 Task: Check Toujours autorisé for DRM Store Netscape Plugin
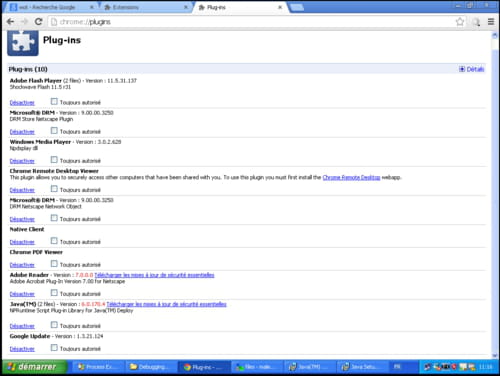54,130
